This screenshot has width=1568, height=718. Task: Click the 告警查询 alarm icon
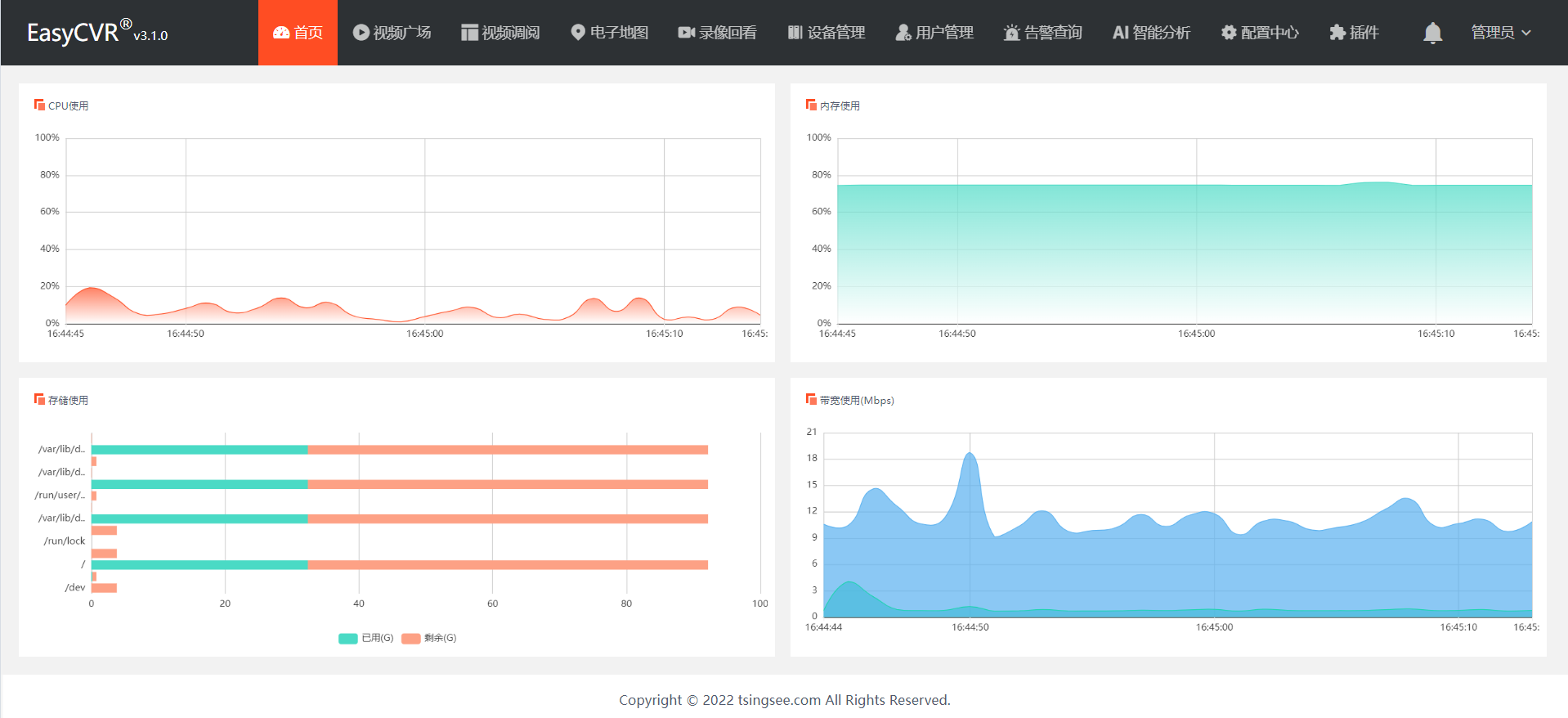click(x=1012, y=33)
